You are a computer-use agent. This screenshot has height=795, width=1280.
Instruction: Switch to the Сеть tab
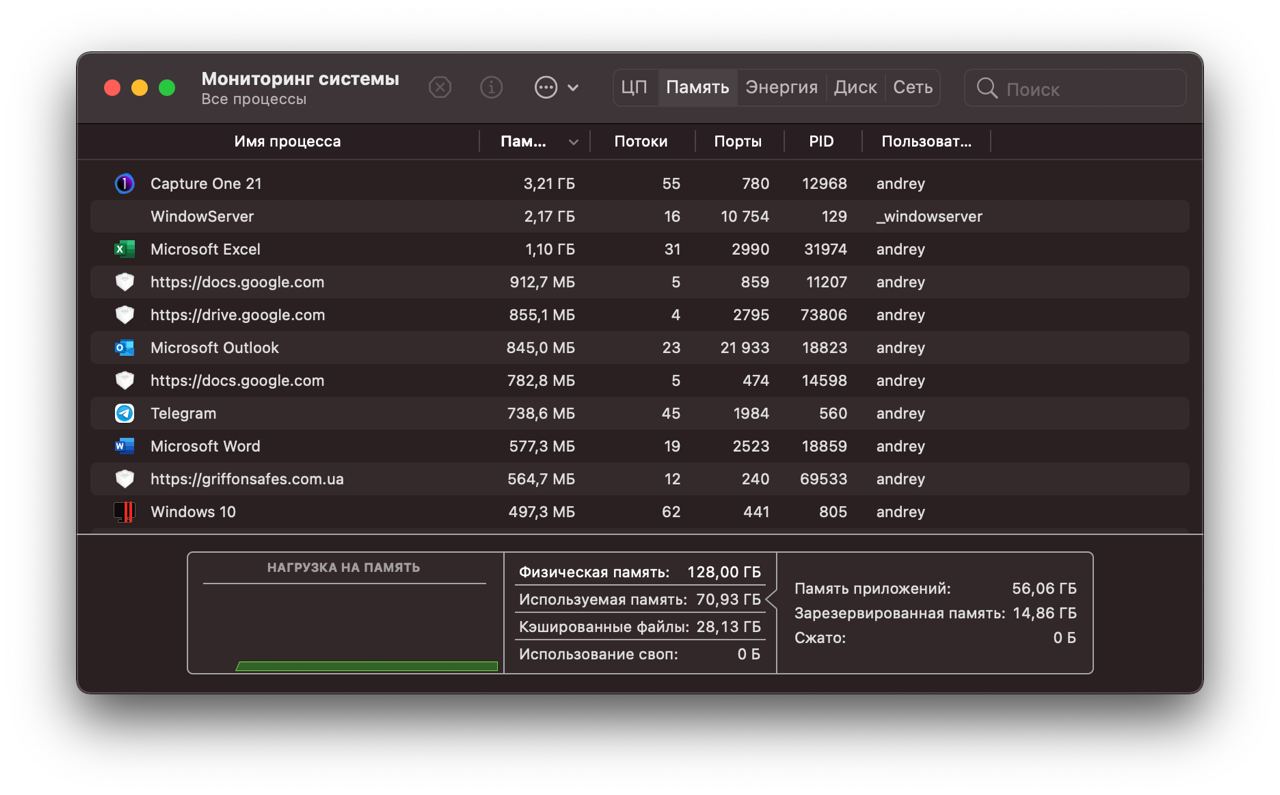point(912,88)
